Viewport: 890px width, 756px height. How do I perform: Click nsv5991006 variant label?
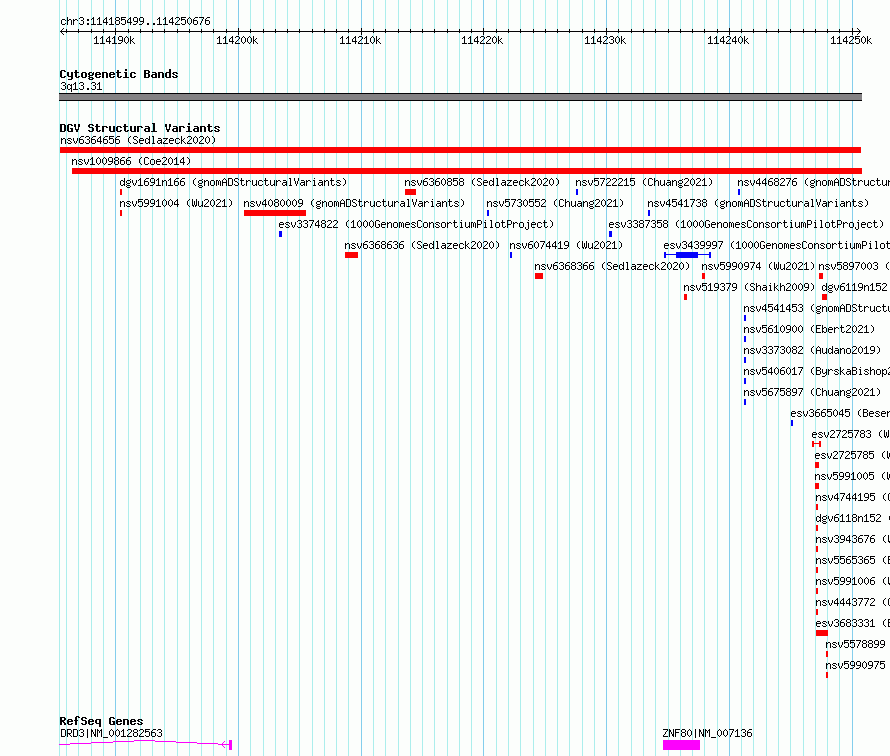[853, 581]
